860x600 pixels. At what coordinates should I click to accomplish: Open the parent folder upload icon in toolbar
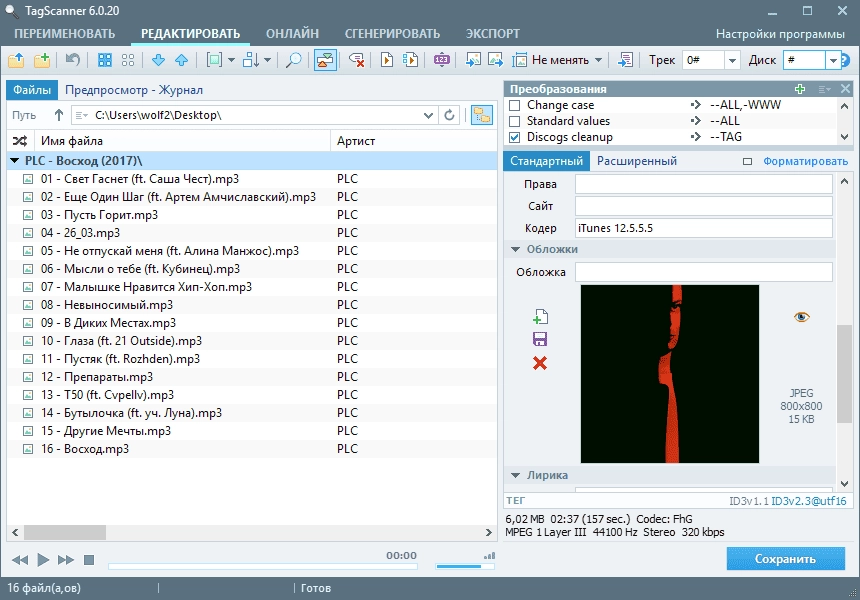coord(16,60)
